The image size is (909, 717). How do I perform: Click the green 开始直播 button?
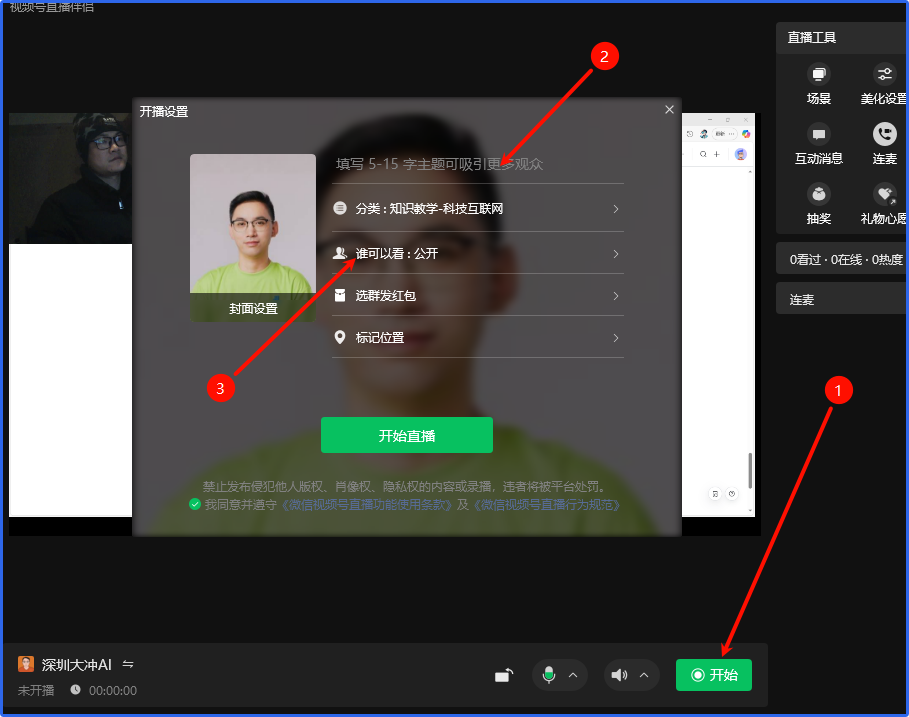(406, 436)
